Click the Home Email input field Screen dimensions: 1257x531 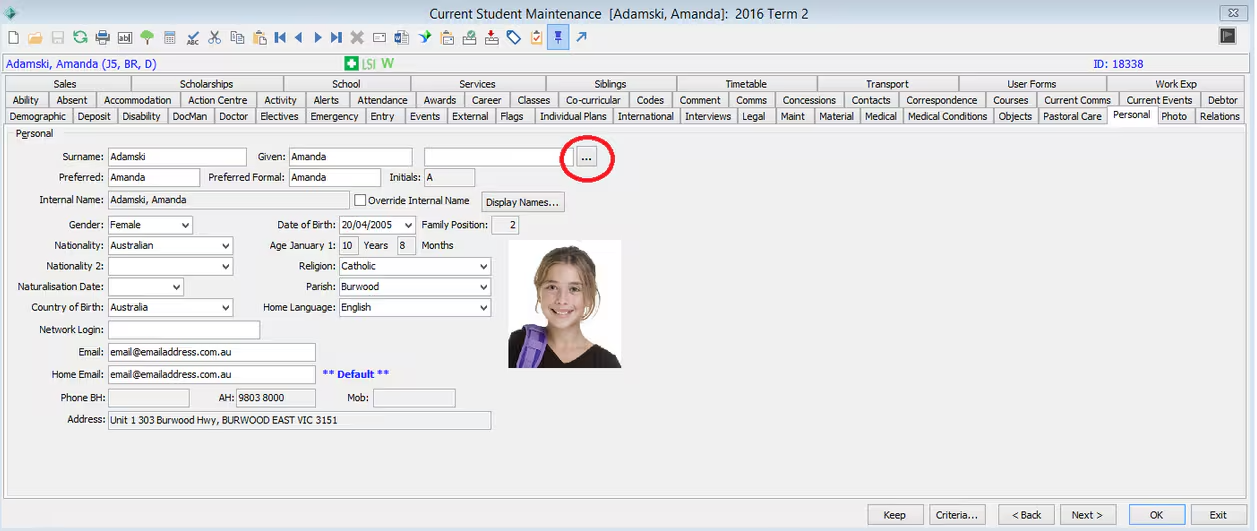[212, 374]
